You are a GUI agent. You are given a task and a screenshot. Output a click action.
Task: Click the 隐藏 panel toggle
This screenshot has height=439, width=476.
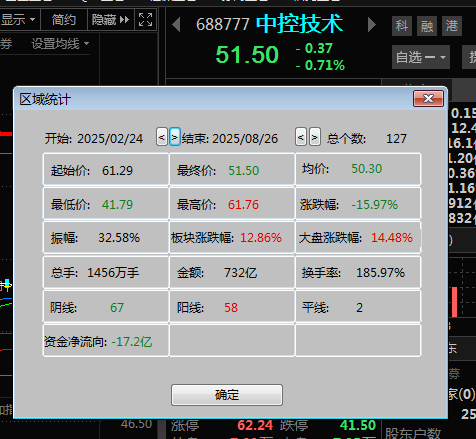[111, 20]
